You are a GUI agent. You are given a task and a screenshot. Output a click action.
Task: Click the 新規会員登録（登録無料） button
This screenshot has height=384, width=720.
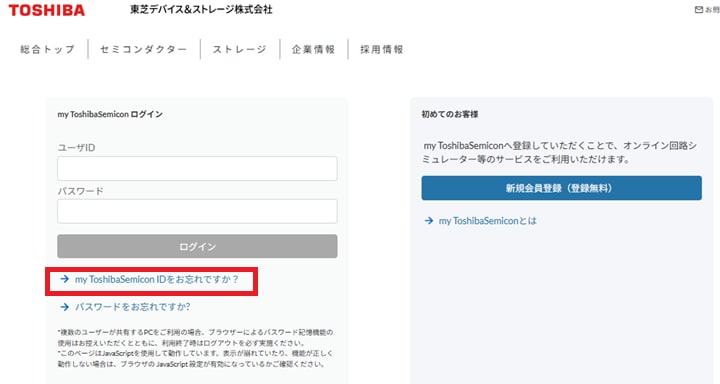point(561,188)
